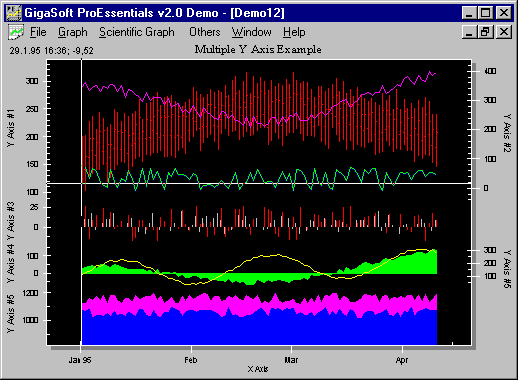Click the blue filled area series
Screen dimensions: 518x380
coord(259,330)
